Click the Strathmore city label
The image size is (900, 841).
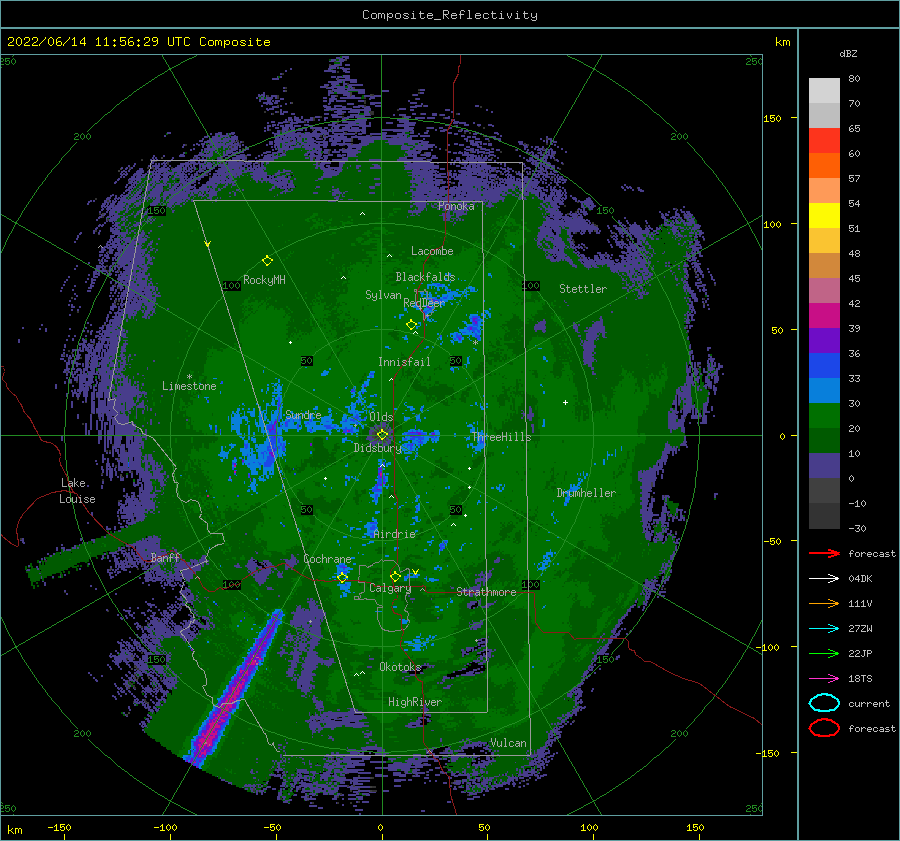[x=486, y=592]
